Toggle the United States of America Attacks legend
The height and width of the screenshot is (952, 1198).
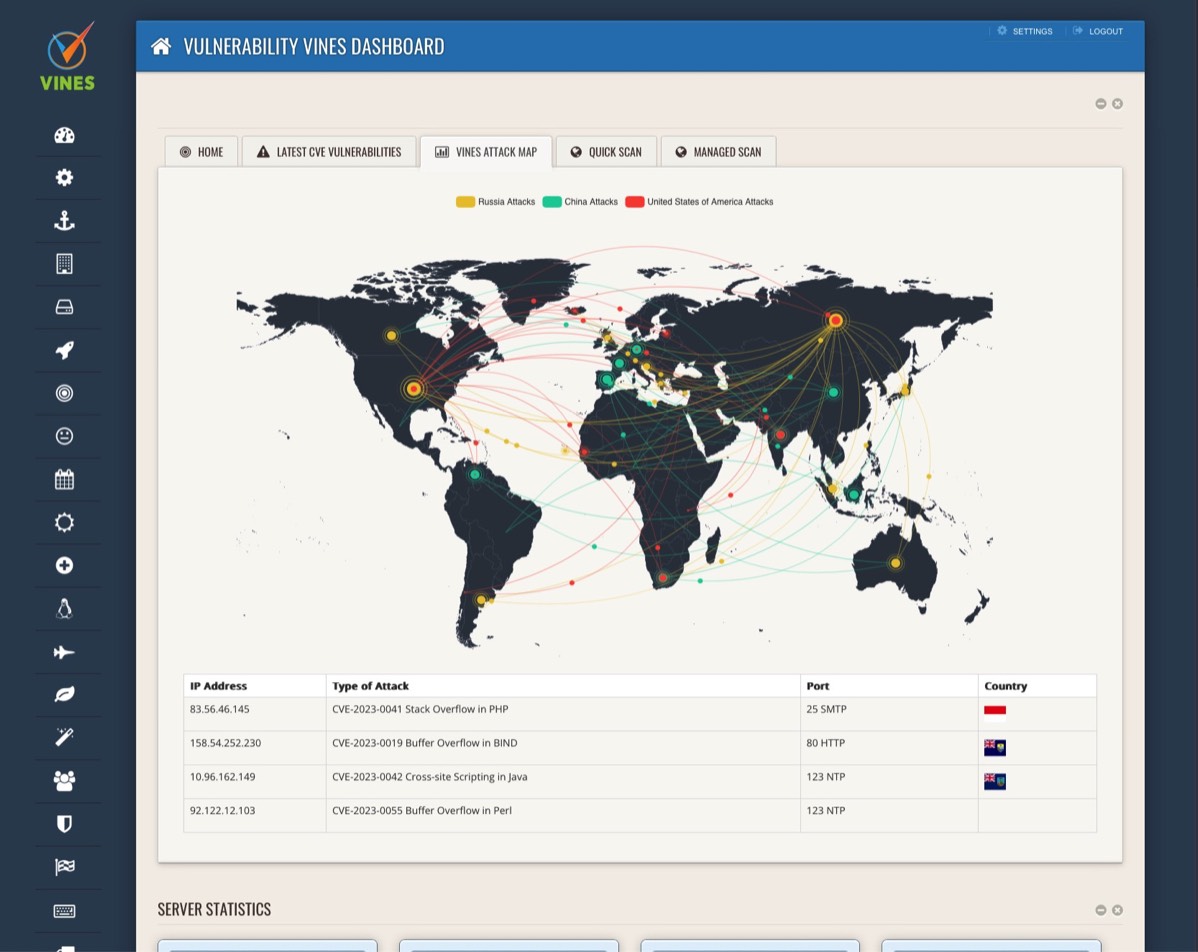point(699,202)
